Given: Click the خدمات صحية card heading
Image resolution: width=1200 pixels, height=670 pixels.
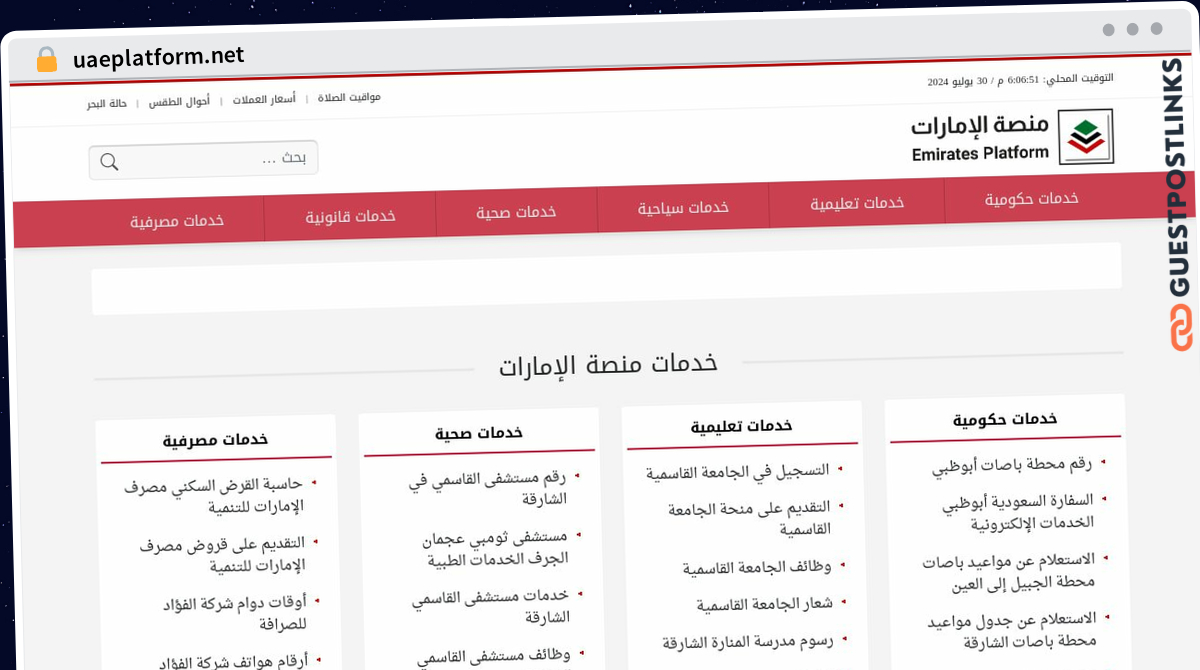Looking at the screenshot, I should [479, 433].
